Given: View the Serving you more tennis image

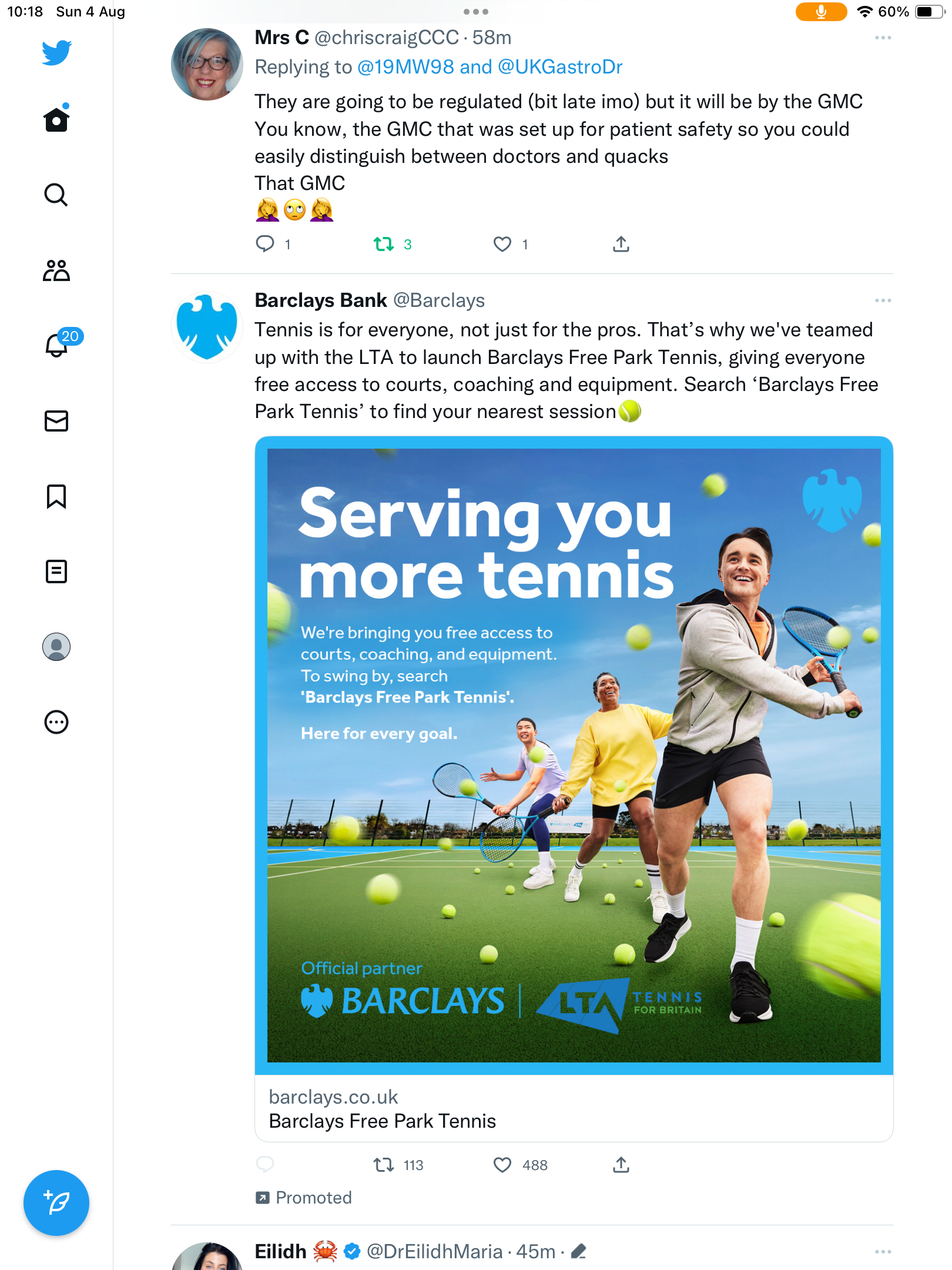Looking at the screenshot, I should [574, 756].
